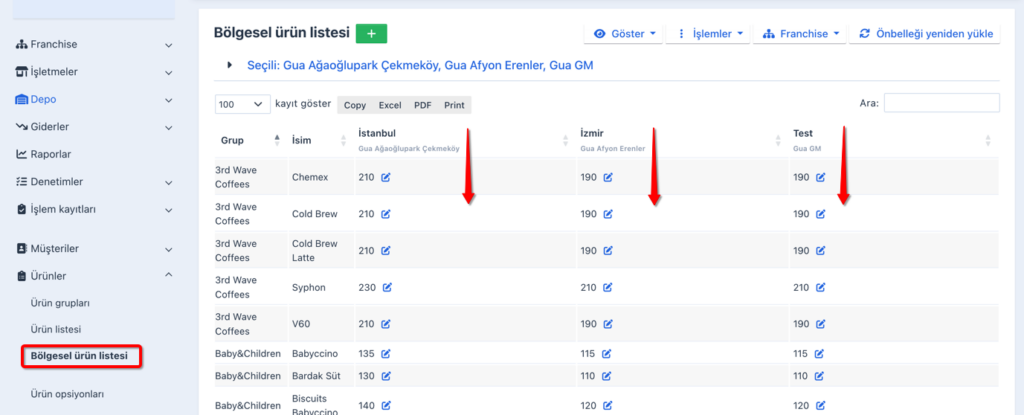Click the Ara search input field
The height and width of the screenshot is (415, 1024).
tap(940, 103)
